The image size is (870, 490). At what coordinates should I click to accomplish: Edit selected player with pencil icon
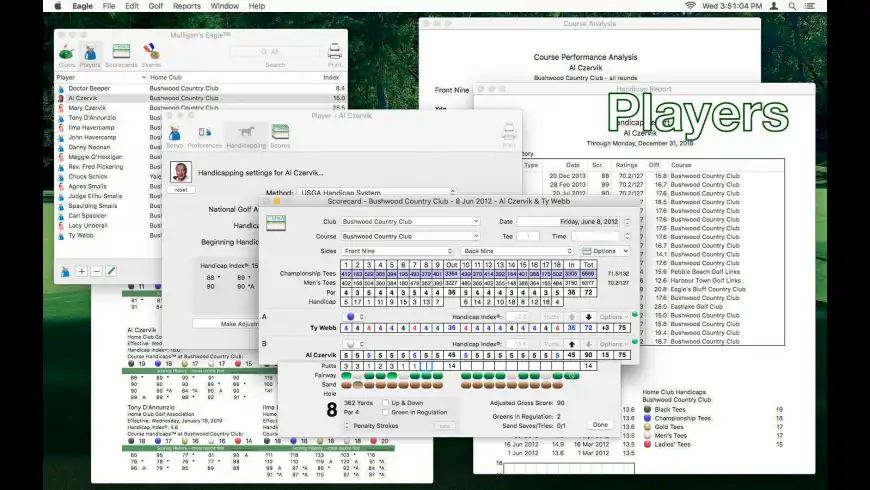[111, 271]
